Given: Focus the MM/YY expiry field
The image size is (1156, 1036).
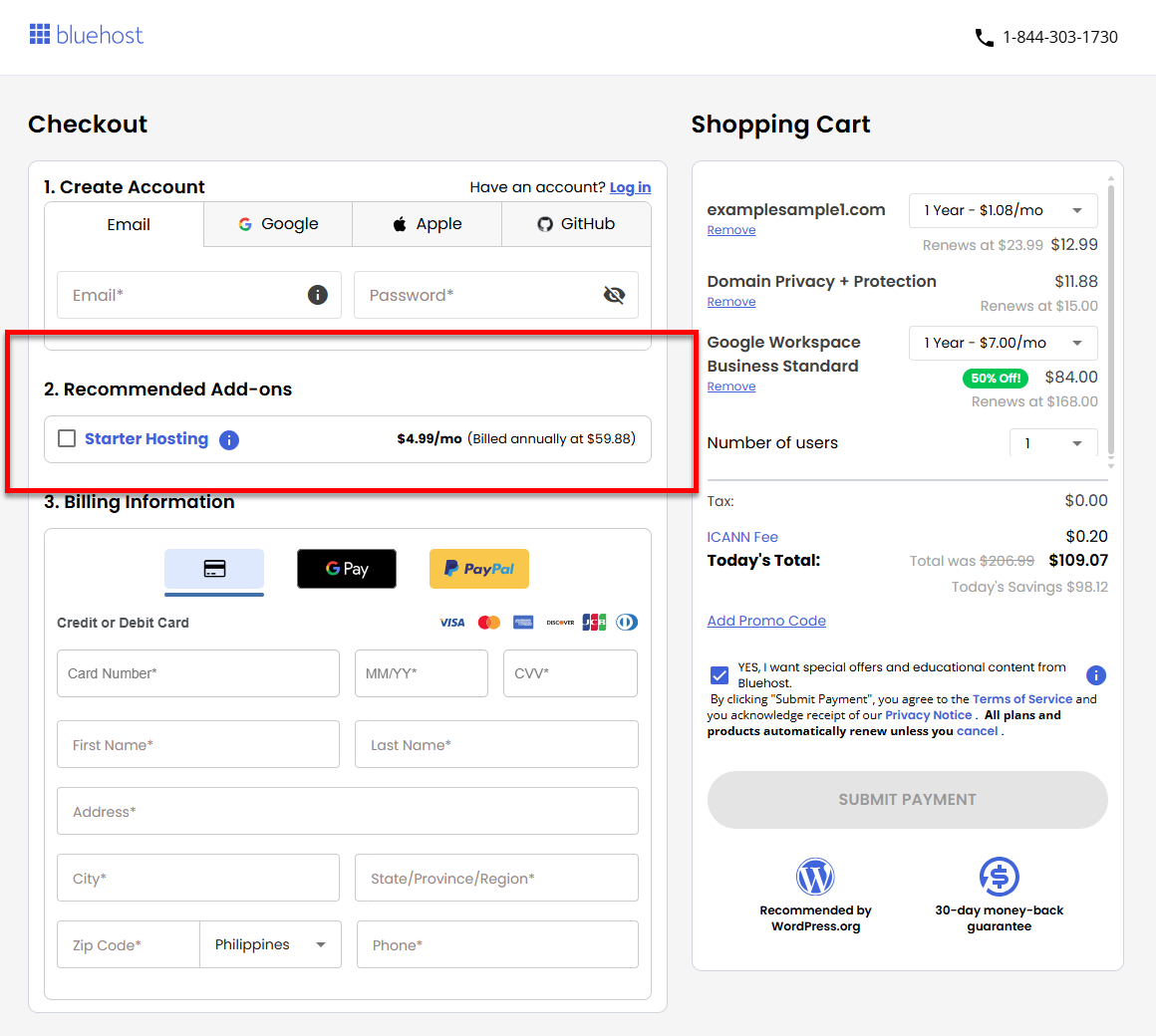Looking at the screenshot, I should point(422,673).
